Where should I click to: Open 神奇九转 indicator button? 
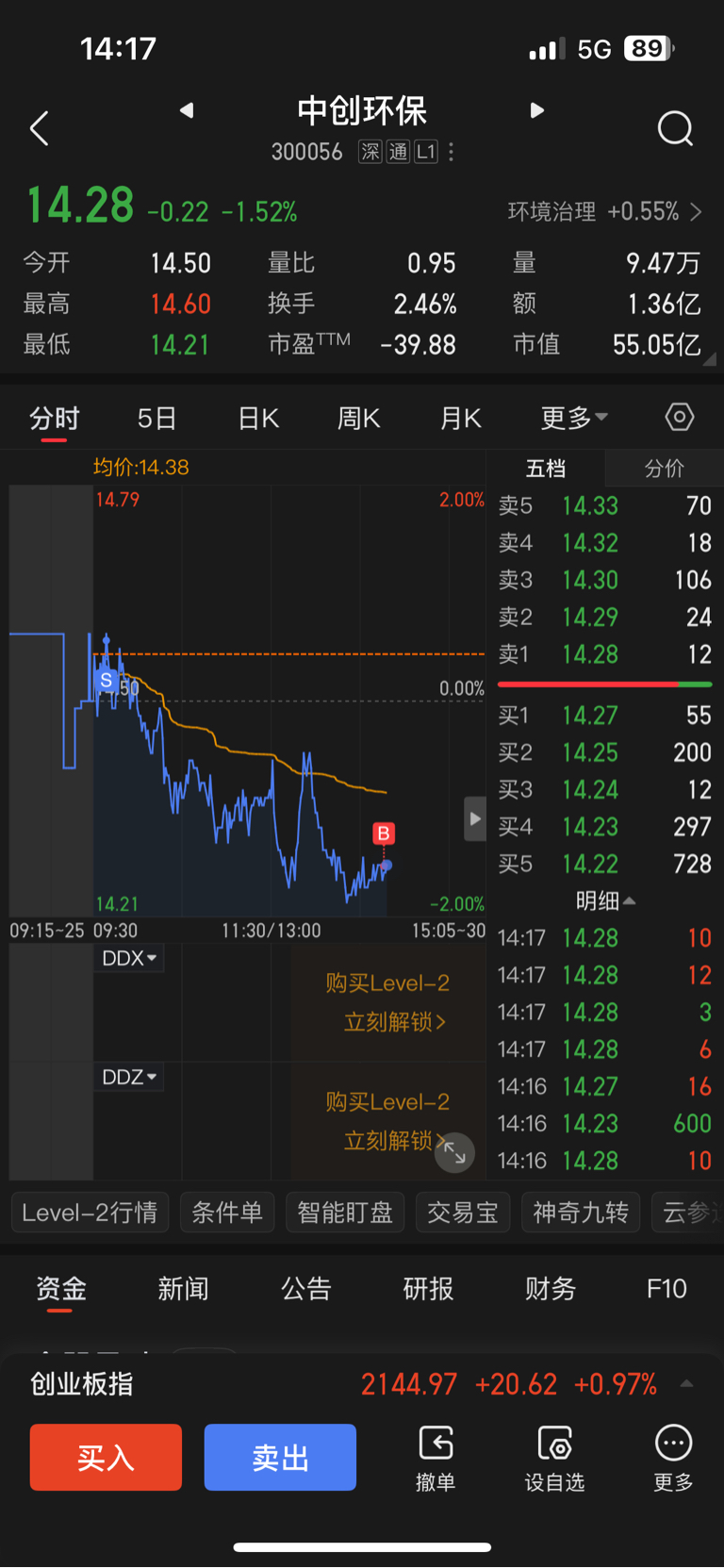coord(581,1213)
